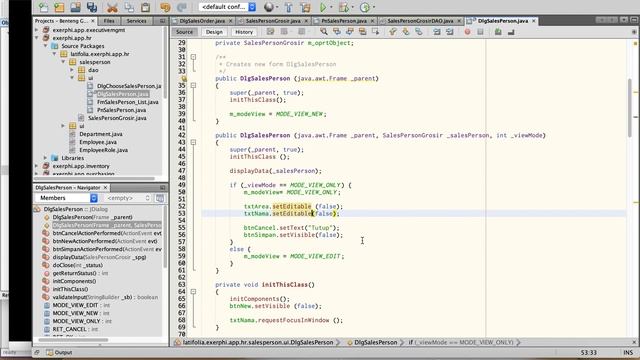Click the Output window icon in status bar

50,352
